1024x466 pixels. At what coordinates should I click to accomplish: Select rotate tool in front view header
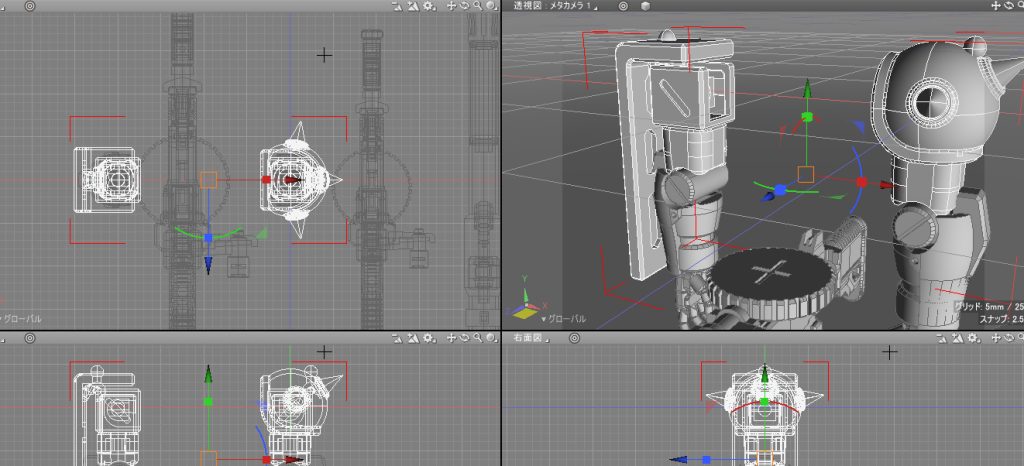pos(464,338)
